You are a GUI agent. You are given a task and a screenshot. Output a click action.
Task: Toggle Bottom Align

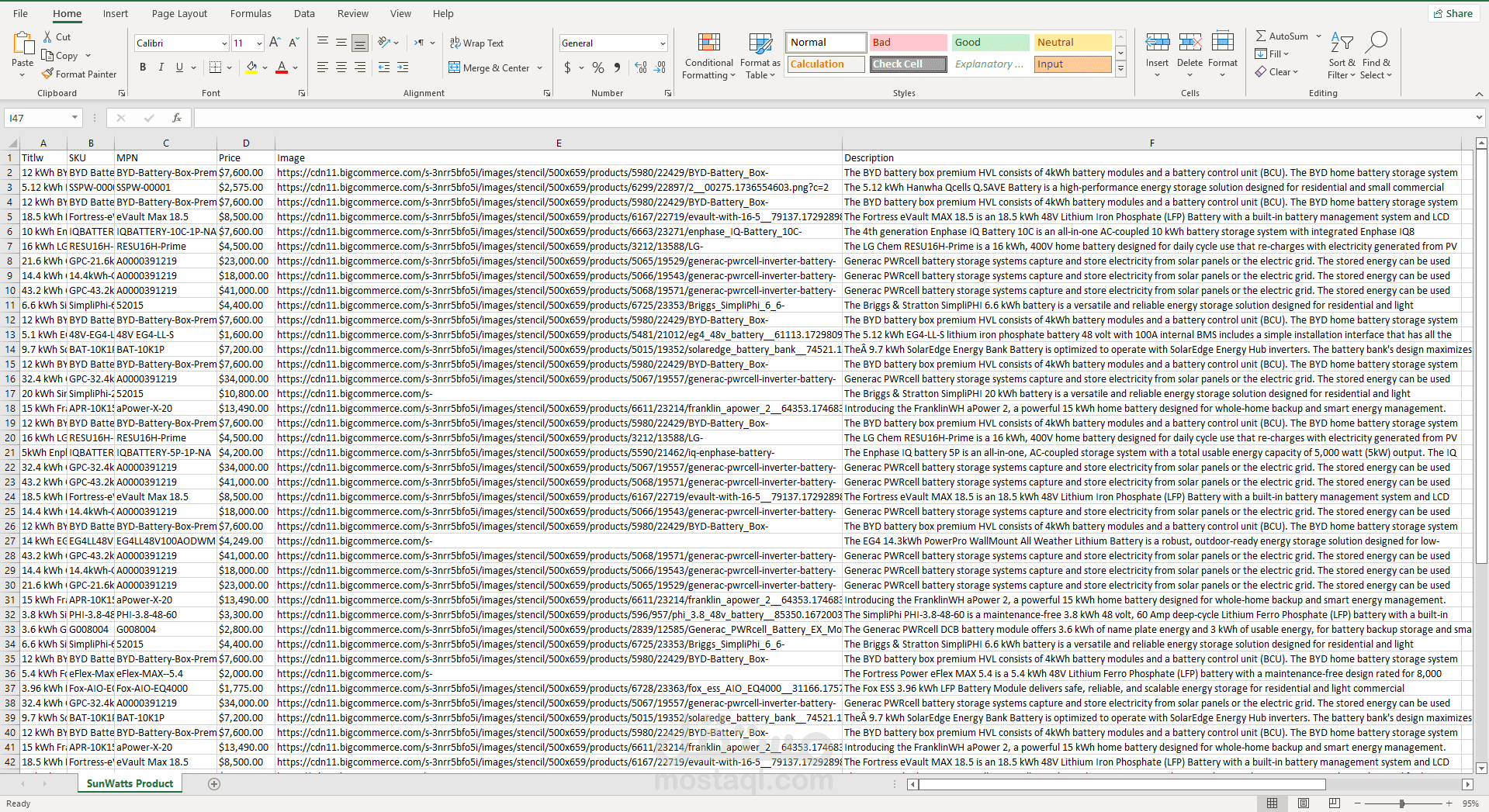[x=360, y=43]
